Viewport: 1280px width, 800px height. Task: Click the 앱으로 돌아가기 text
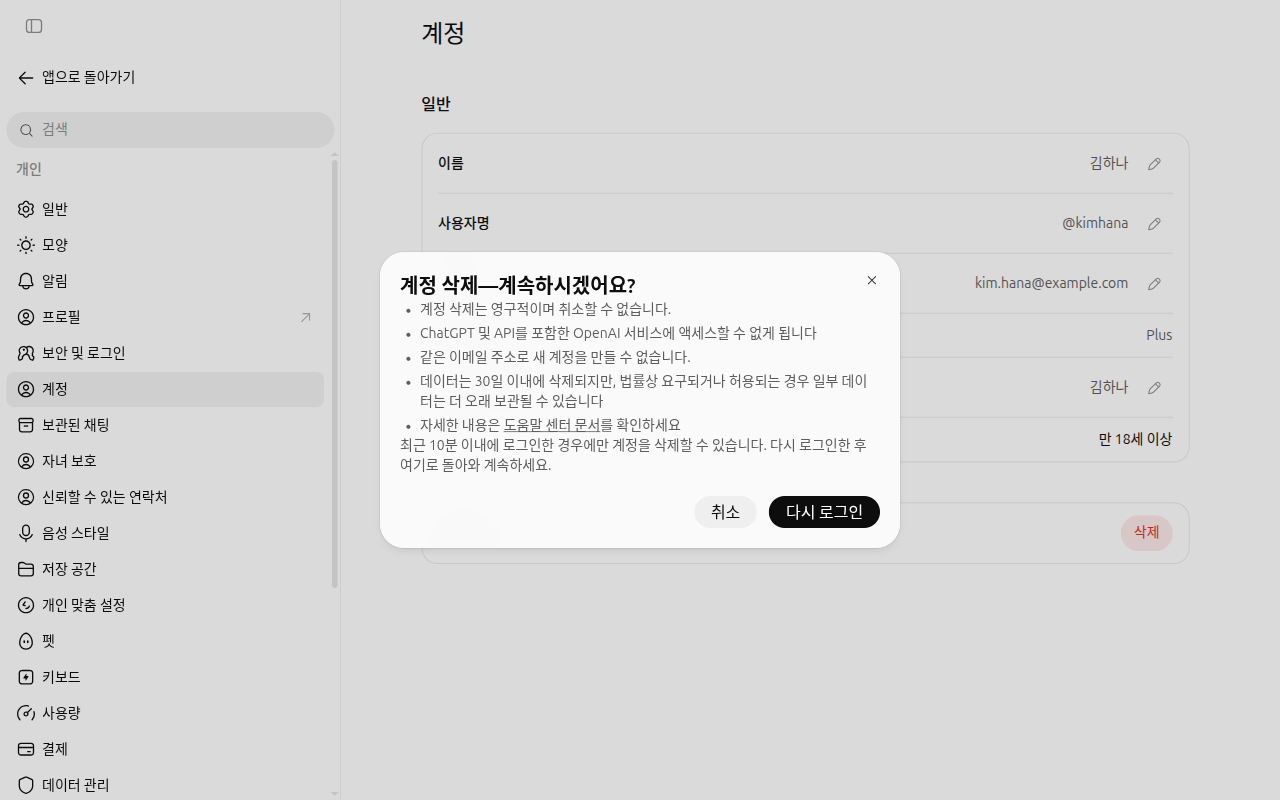(x=88, y=77)
